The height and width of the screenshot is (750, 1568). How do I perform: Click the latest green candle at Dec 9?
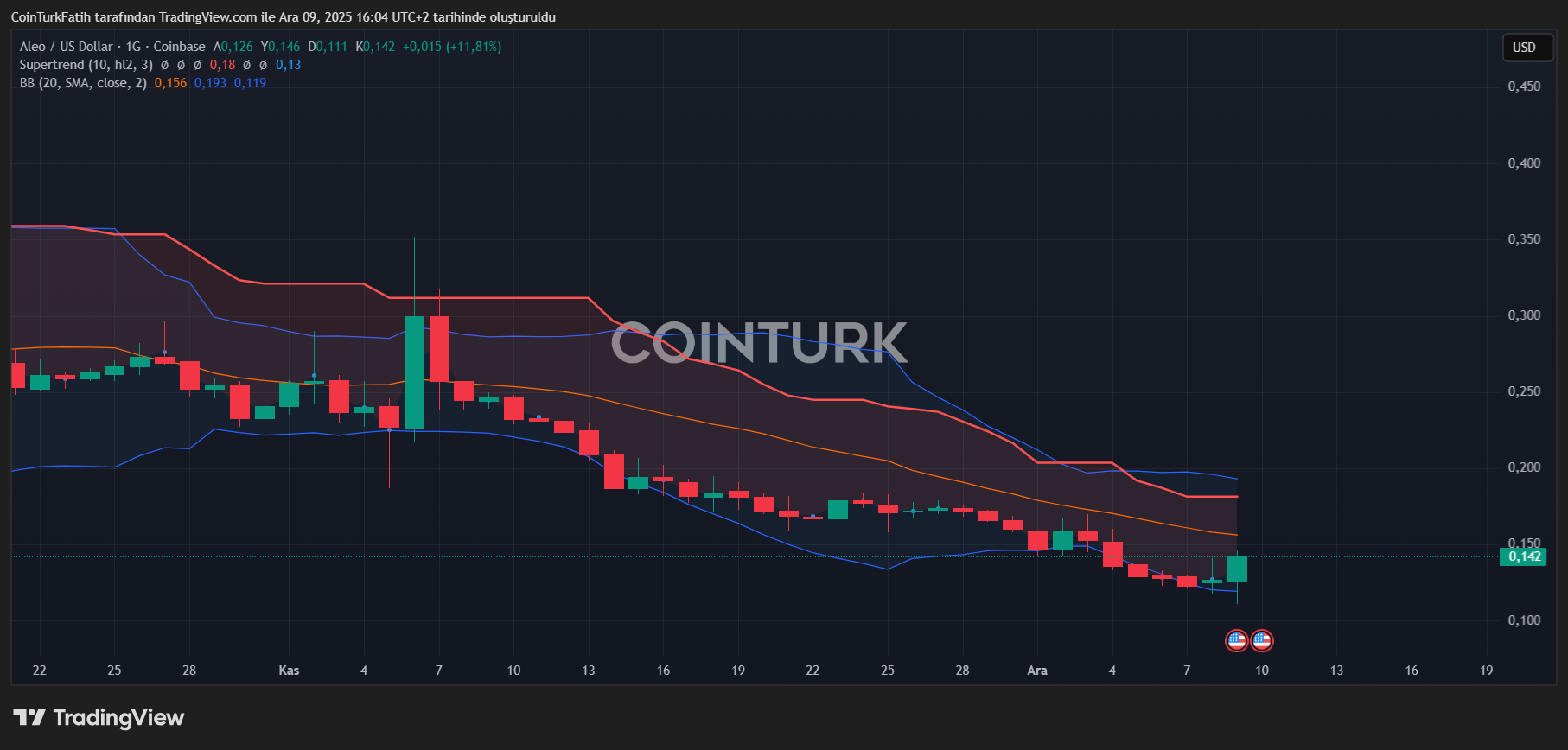point(1237,569)
